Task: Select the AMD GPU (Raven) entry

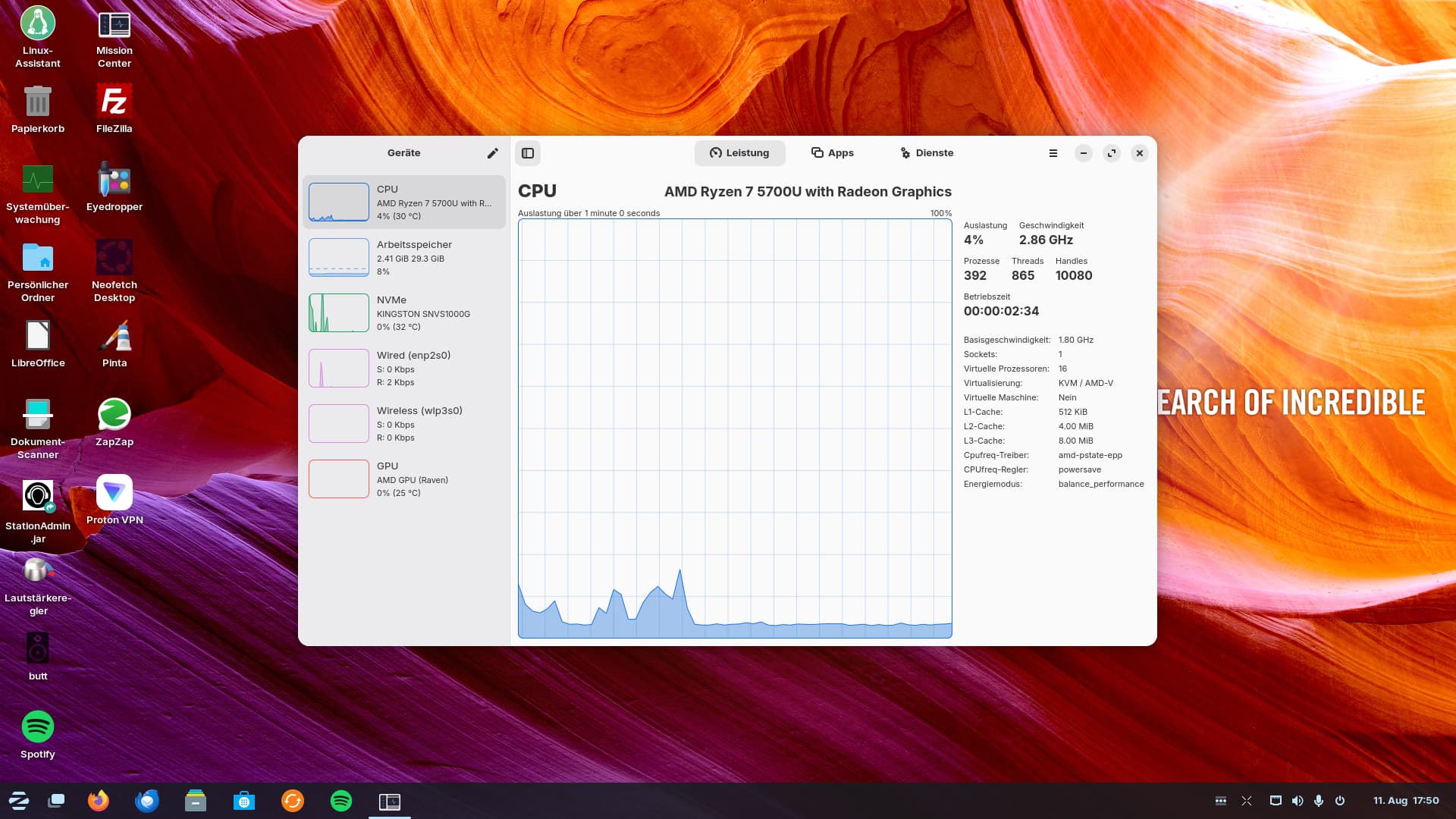Action: pos(403,479)
